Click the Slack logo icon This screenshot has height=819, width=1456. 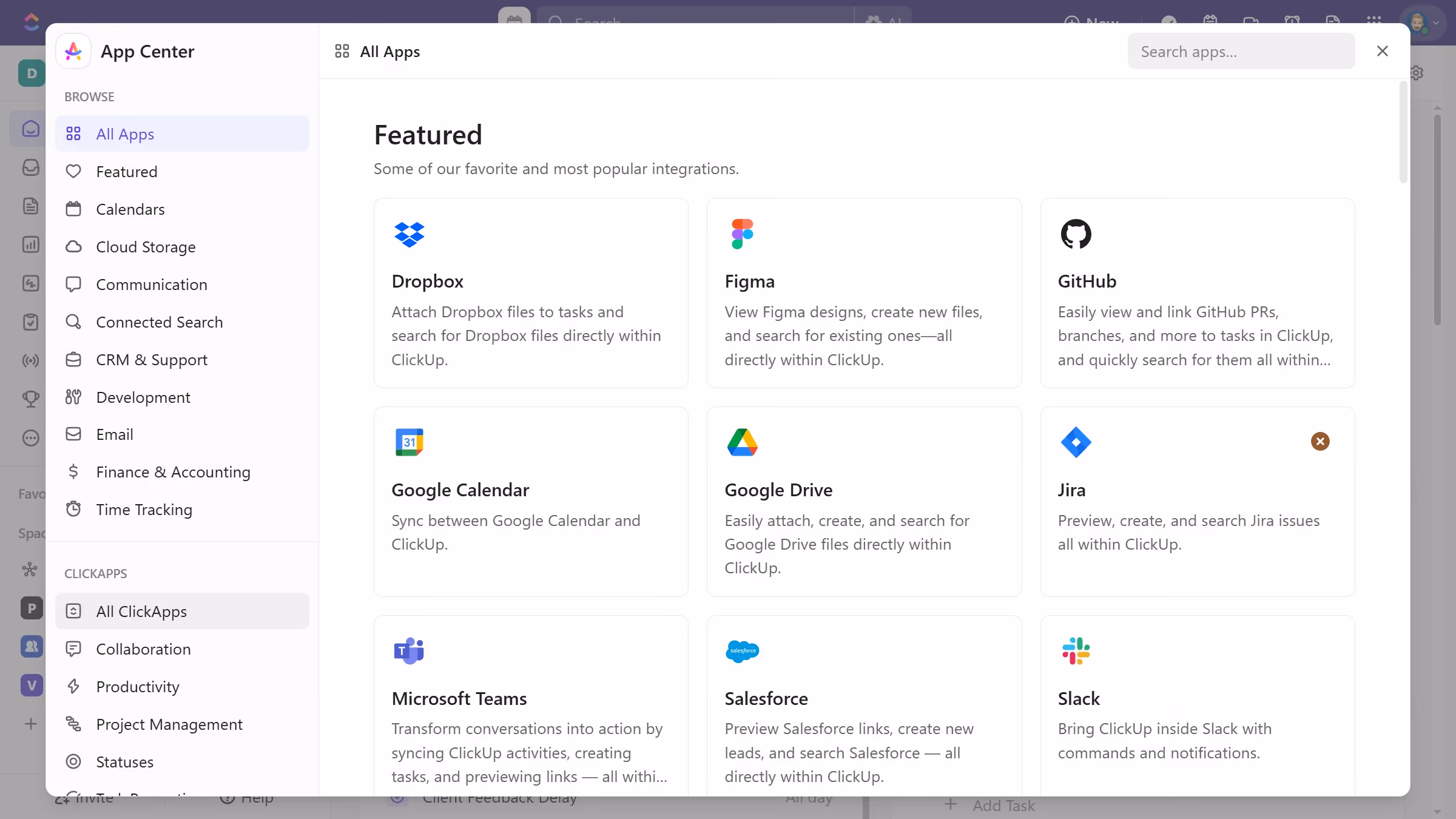pos(1076,651)
